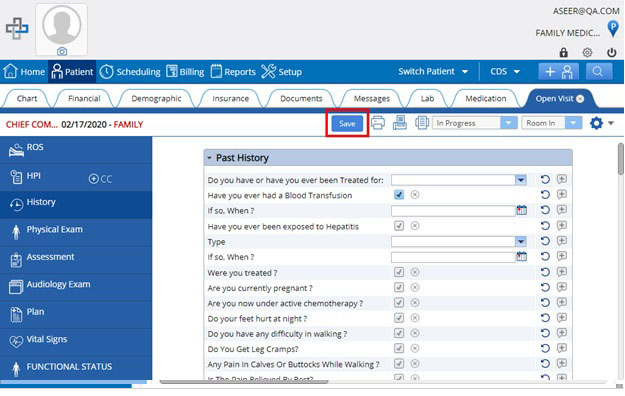Click the add patient plus icon
625x396 pixels.
pyautogui.click(x=559, y=72)
